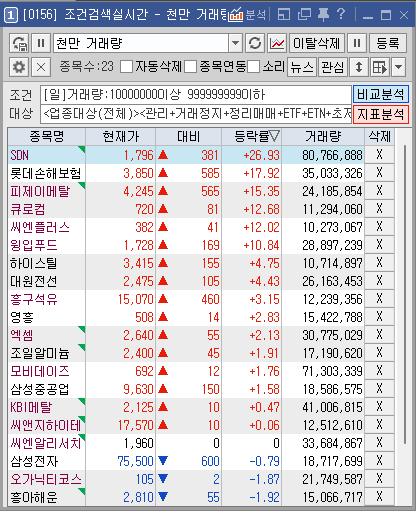Image resolution: width=416 pixels, height=511 pixels.
Task: Click the 이탈삭제 button
Action: pyautogui.click(x=316, y=43)
